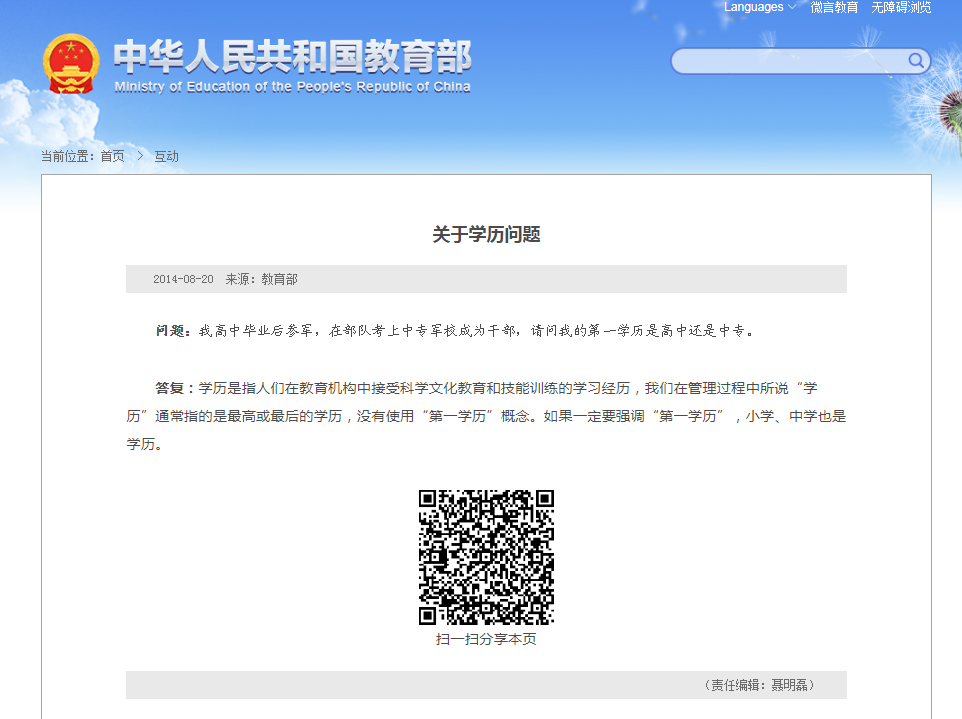This screenshot has width=962, height=719.
Task: Click the national emblem logo icon
Action: (69, 62)
